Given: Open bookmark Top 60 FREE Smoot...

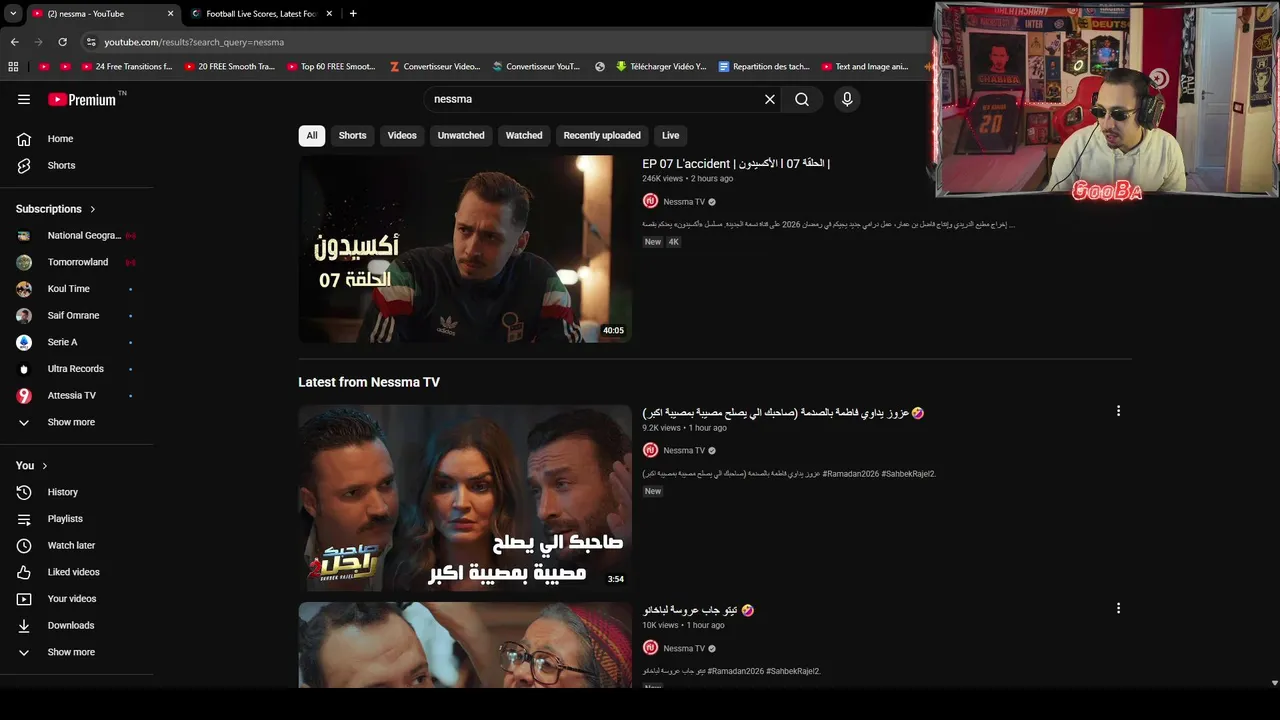Looking at the screenshot, I should coord(331,67).
